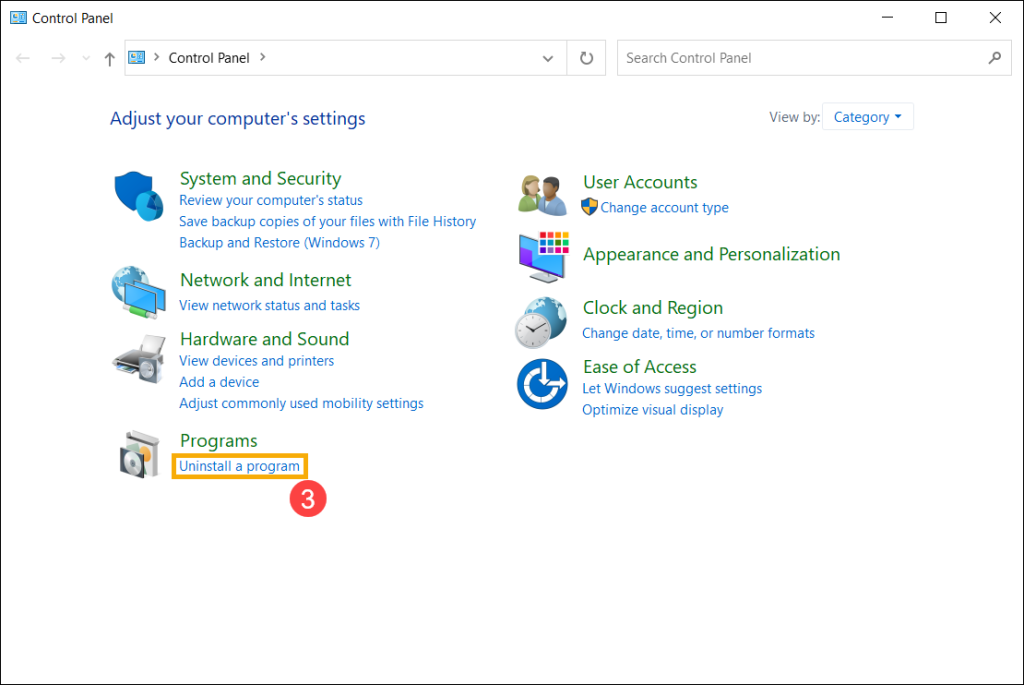Expand the chevron before Control Panel breadcrumb

(x=157, y=57)
